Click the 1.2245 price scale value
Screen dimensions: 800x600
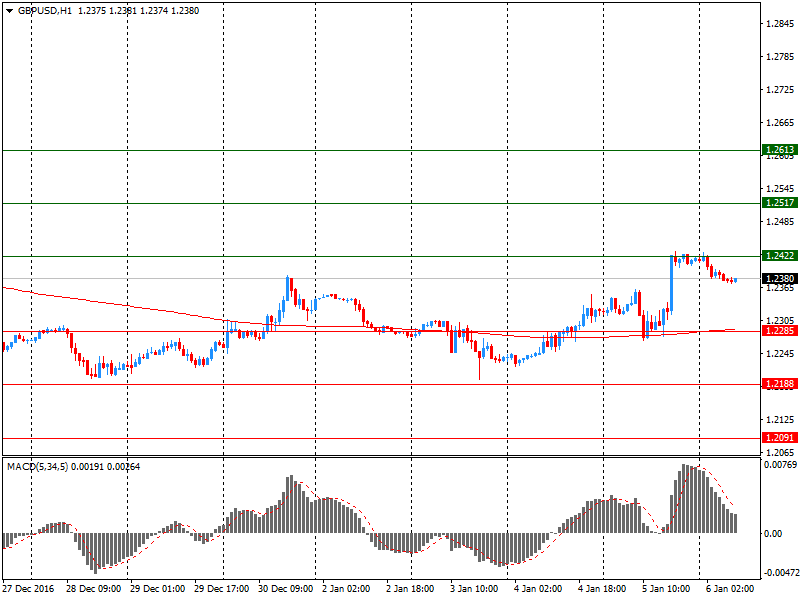pos(780,354)
